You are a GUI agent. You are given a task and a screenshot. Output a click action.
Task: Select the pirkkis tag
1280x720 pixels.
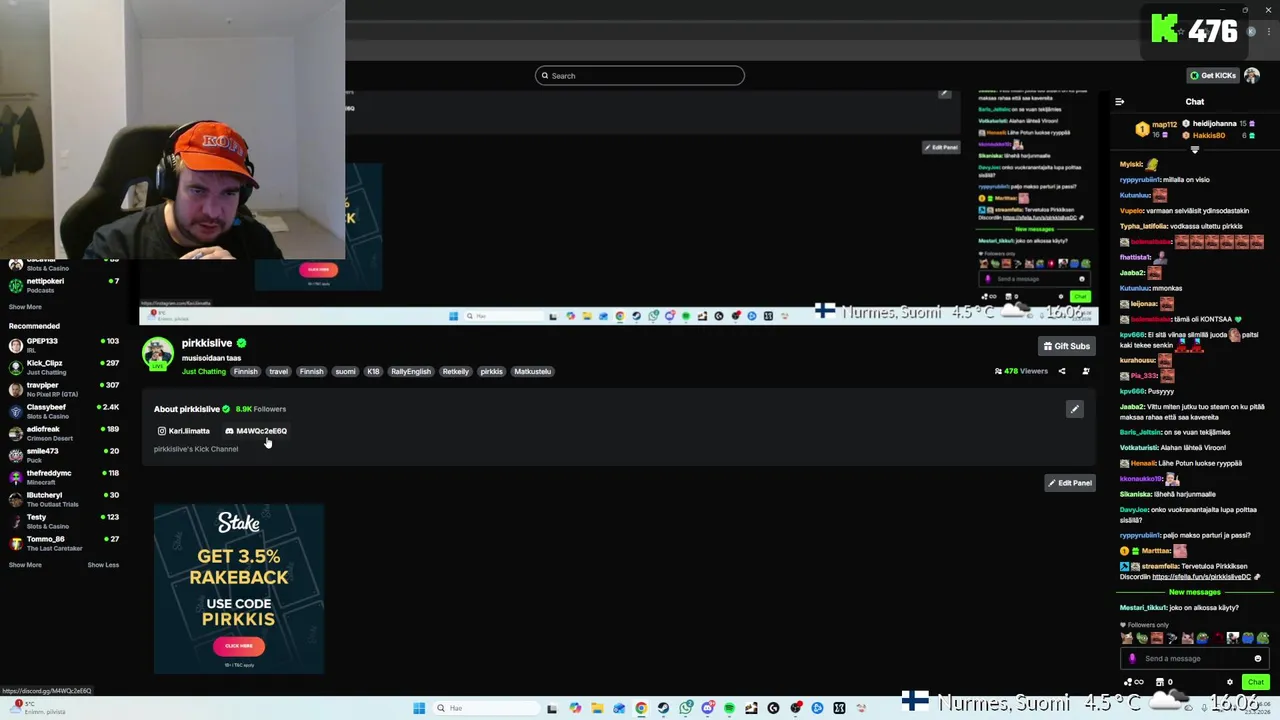point(491,372)
